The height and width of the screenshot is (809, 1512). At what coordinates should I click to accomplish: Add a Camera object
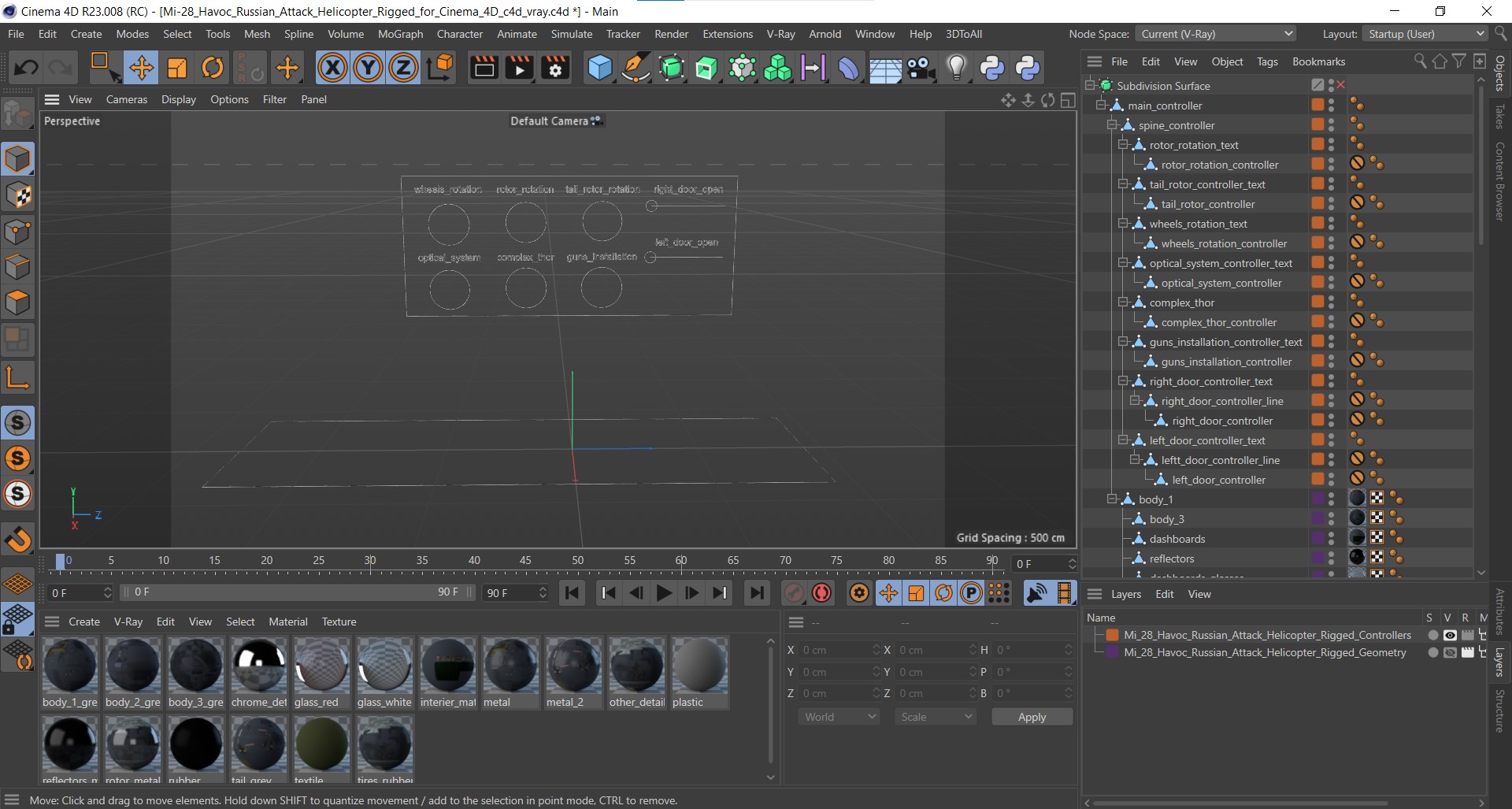coord(921,68)
